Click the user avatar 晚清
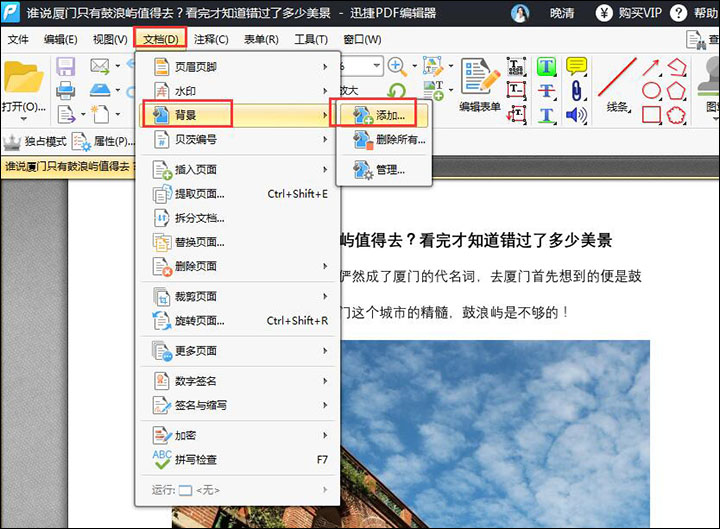 [x=522, y=13]
